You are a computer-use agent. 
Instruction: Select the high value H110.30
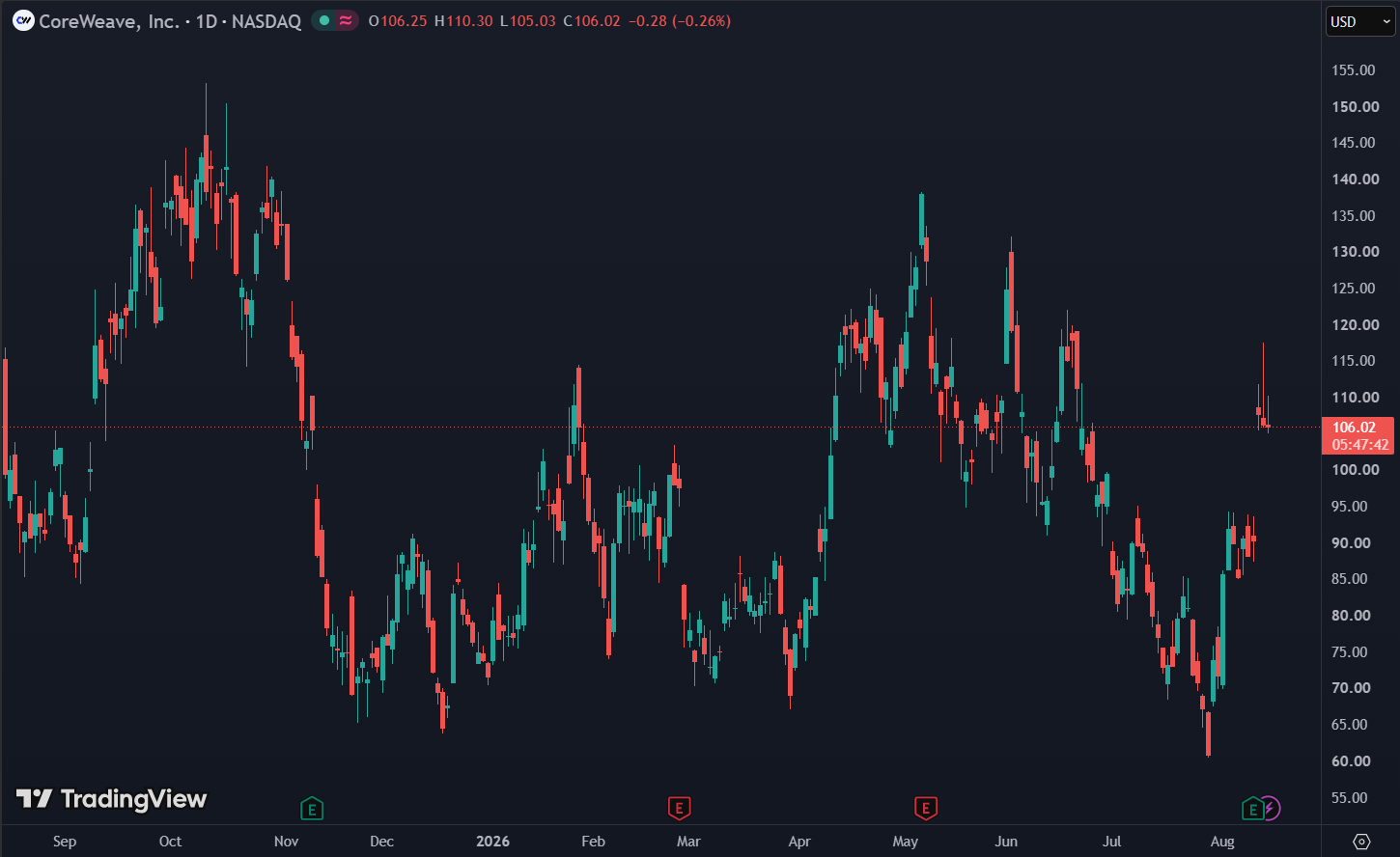click(x=463, y=20)
